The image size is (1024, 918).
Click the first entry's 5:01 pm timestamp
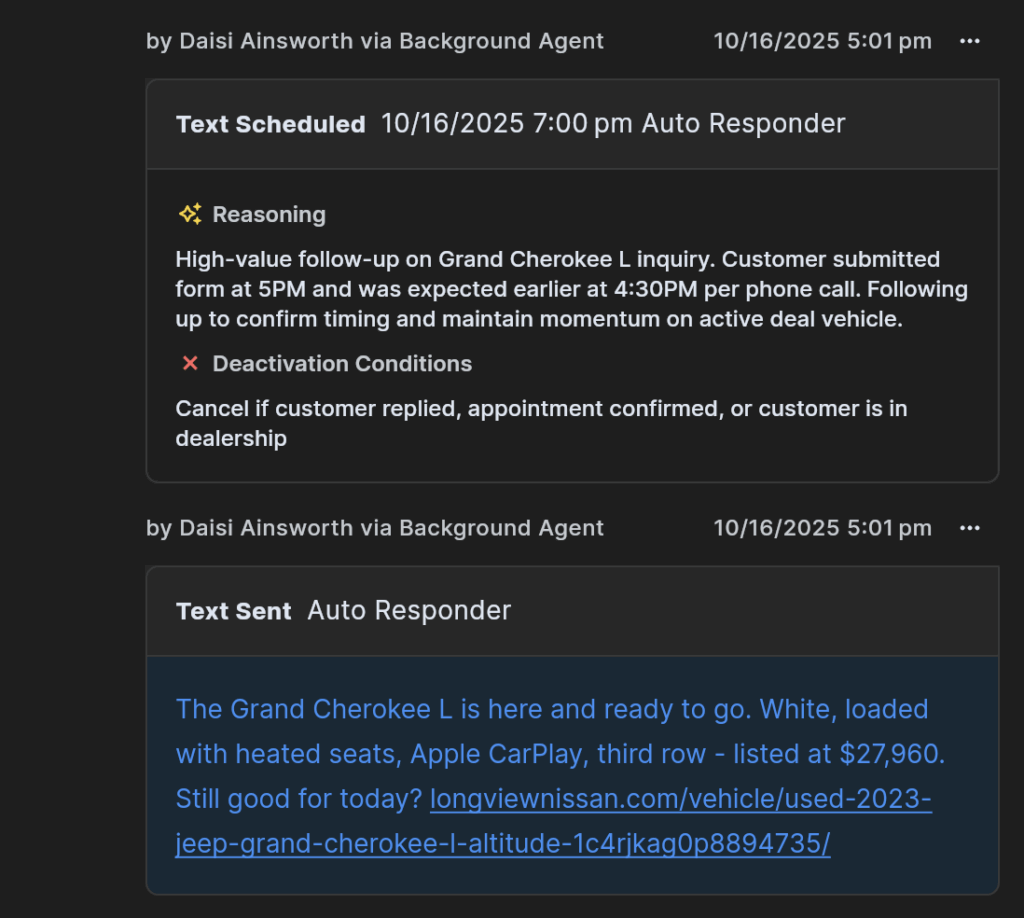point(822,41)
